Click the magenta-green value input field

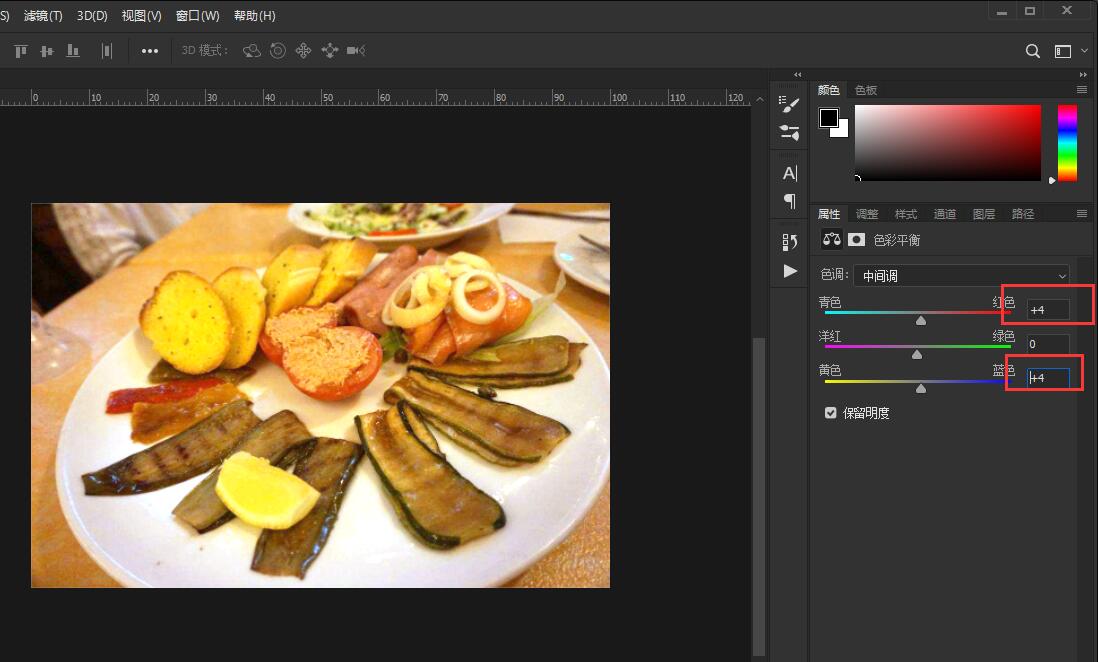tap(1048, 344)
